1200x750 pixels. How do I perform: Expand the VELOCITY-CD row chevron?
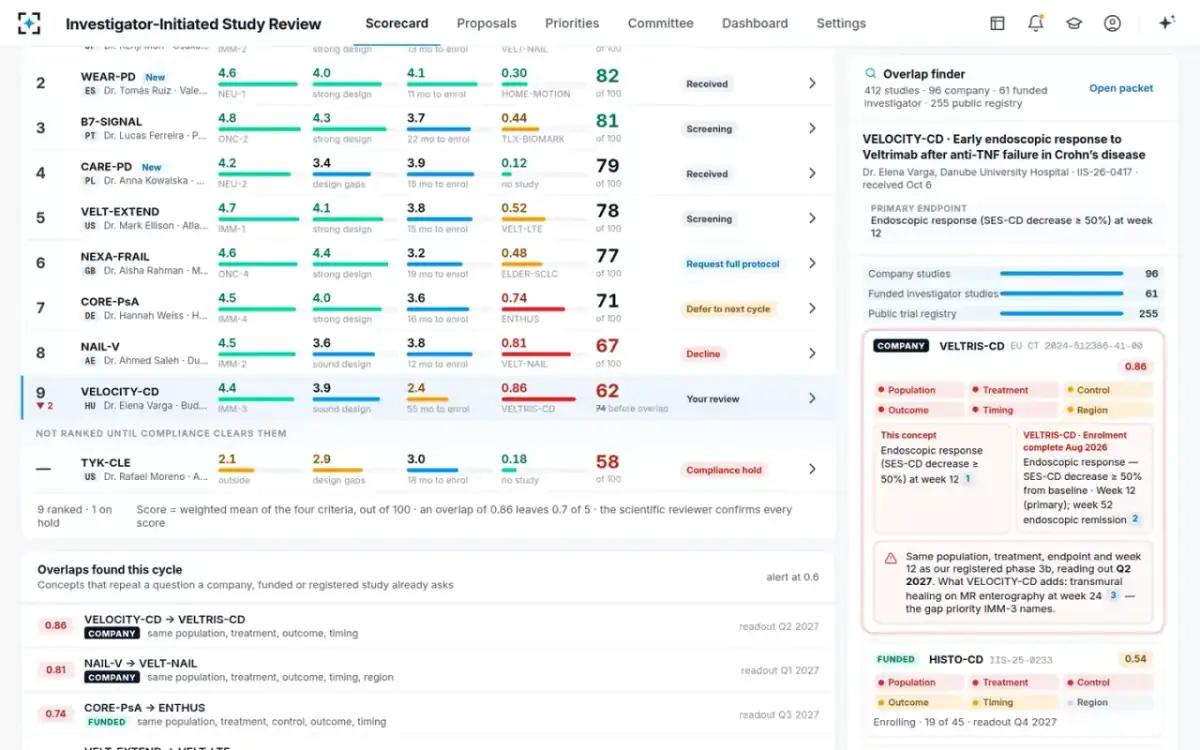812,399
